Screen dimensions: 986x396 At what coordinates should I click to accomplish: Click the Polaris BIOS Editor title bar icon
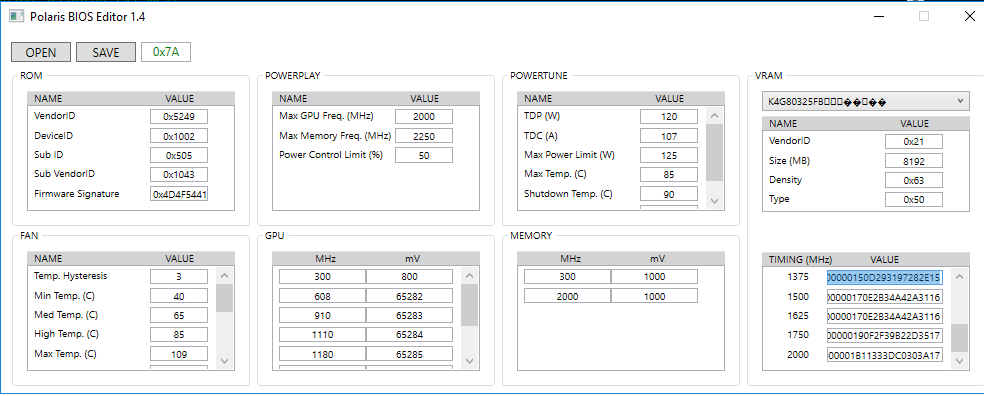pos(16,16)
